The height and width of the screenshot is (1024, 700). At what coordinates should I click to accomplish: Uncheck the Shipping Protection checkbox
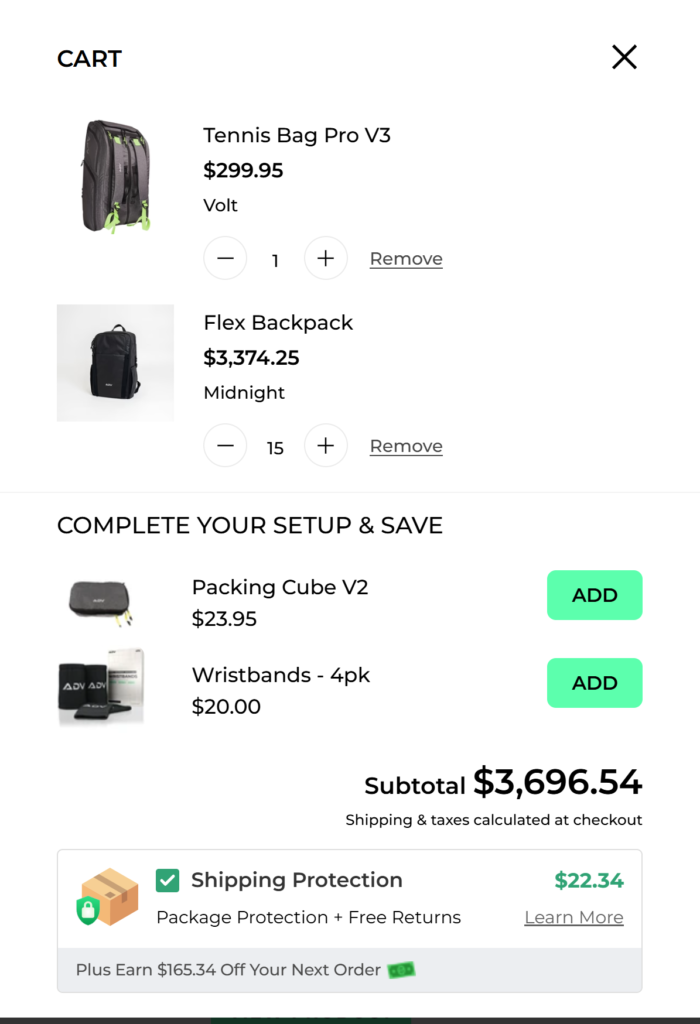(x=168, y=880)
